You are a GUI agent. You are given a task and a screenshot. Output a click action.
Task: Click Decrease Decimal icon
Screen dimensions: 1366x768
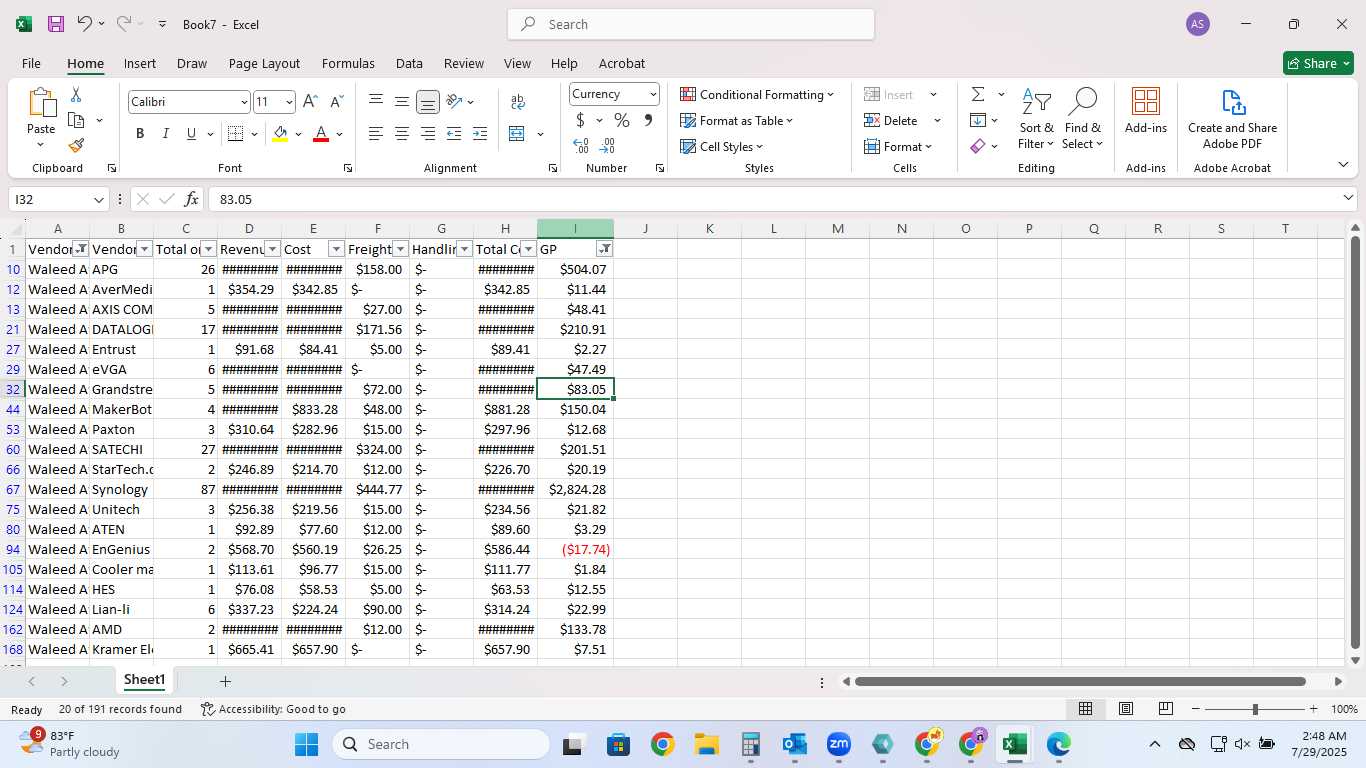(x=607, y=145)
